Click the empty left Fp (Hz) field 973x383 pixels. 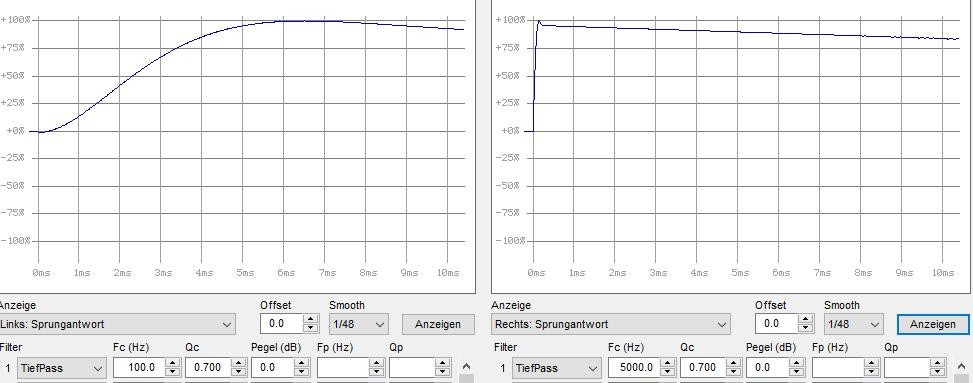click(343, 368)
